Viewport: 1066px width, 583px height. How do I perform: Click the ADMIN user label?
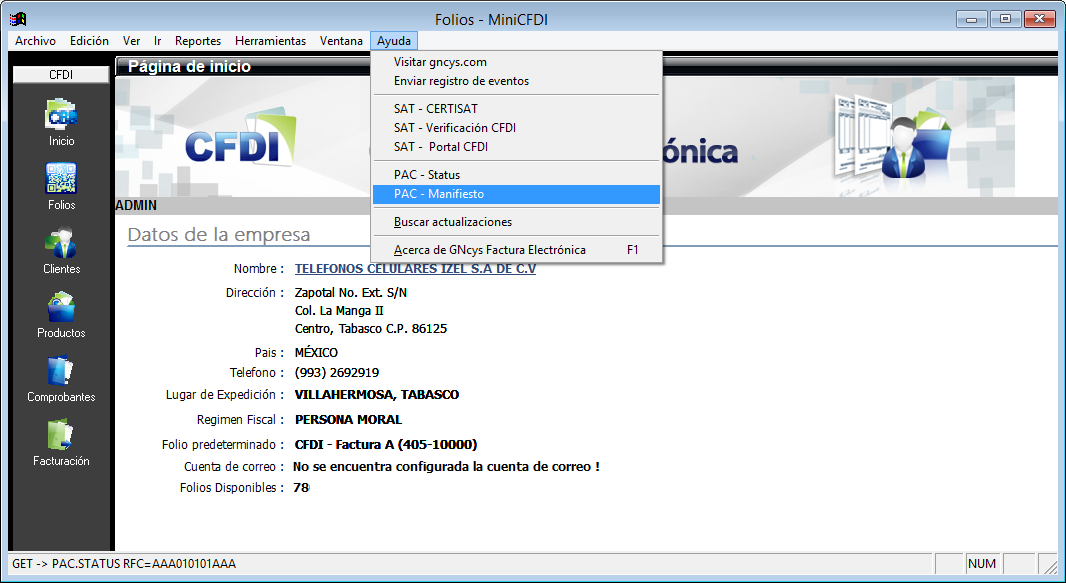[x=137, y=205]
